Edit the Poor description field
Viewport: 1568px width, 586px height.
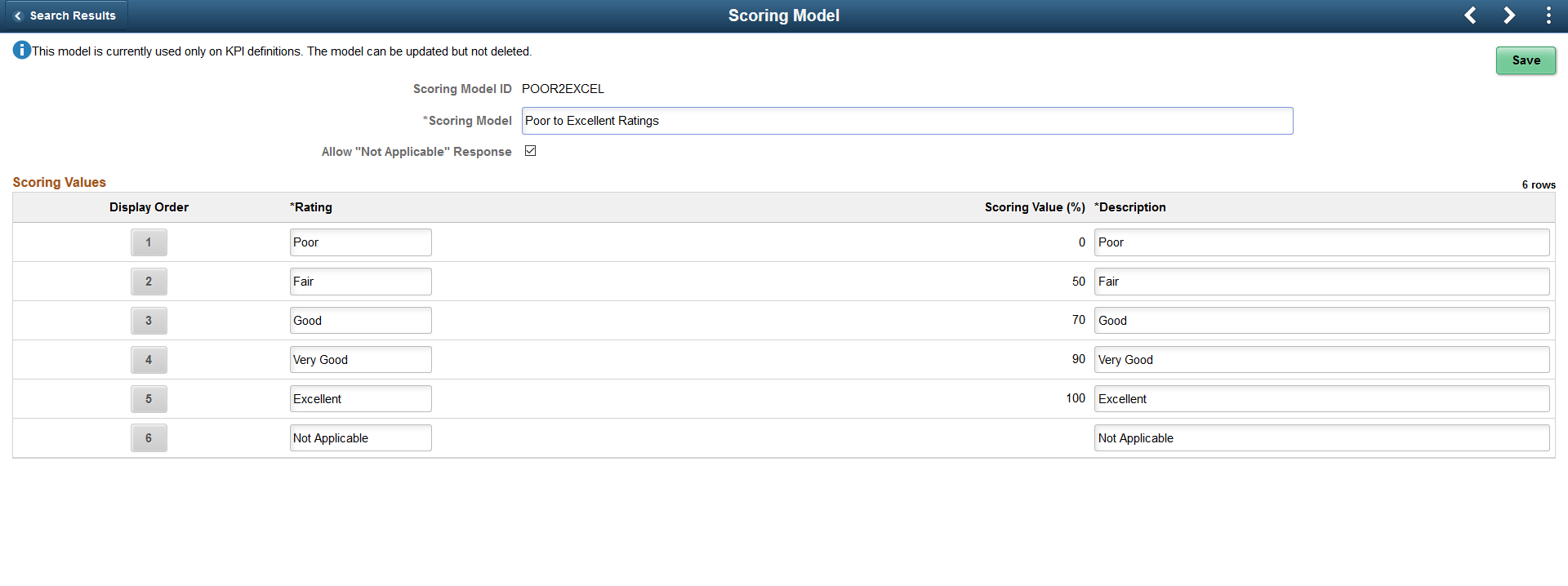[x=1322, y=242]
